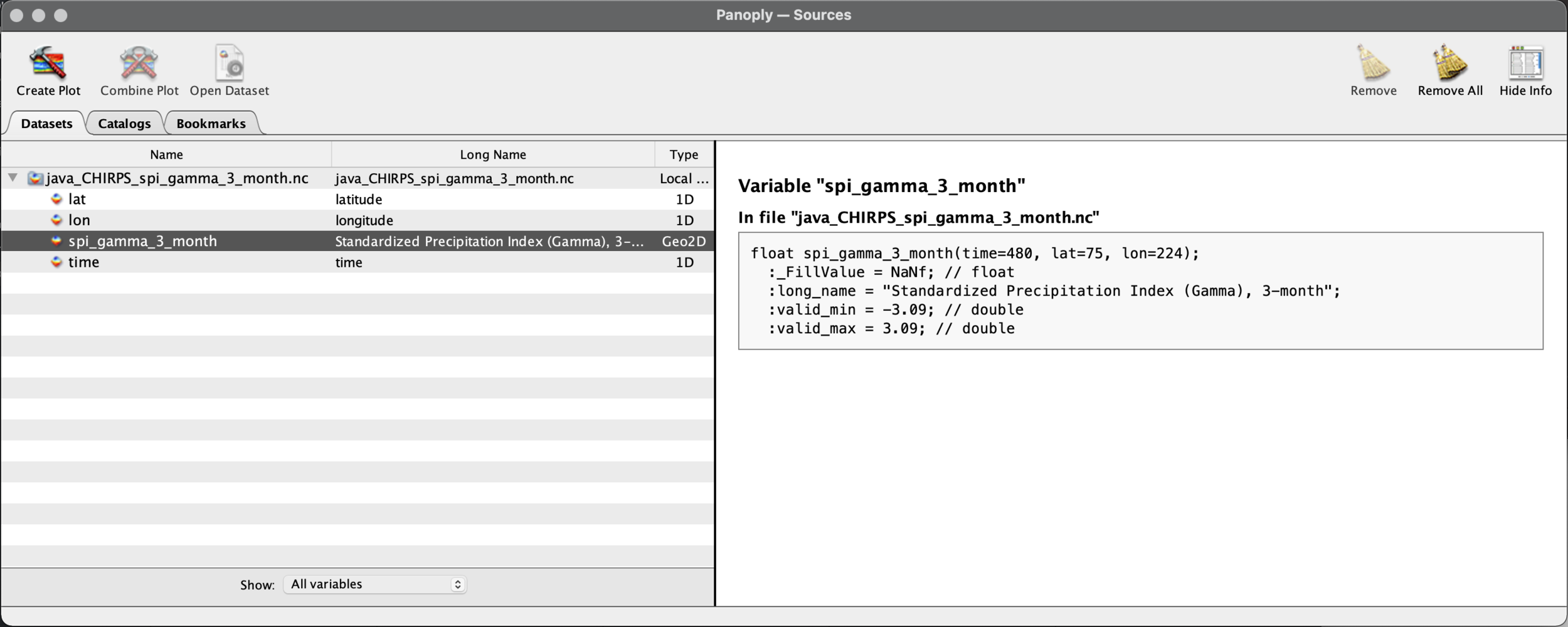Click the Create Plot toolbar icon
This screenshot has width=1568, height=627.
(x=48, y=63)
